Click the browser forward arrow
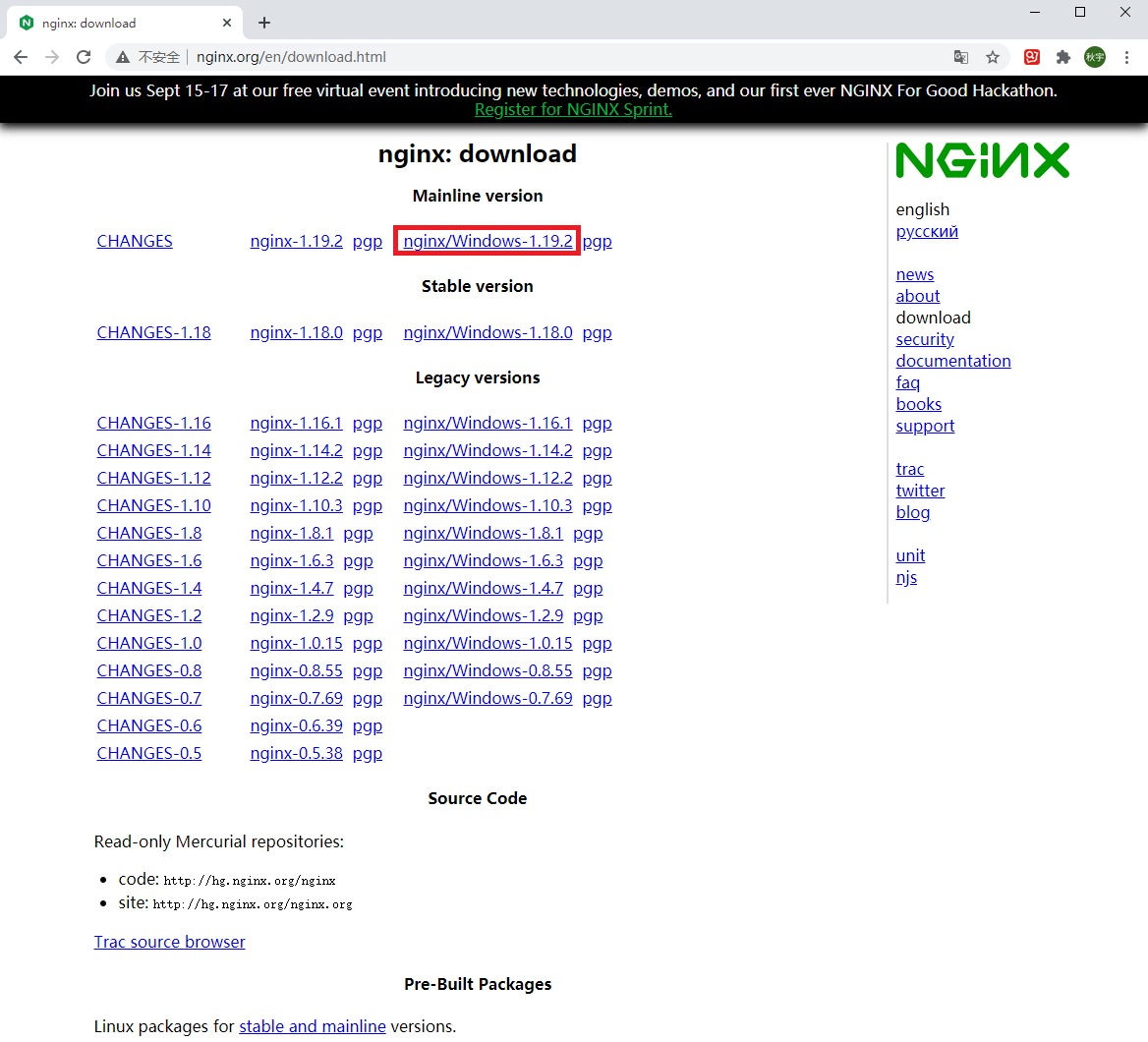The image size is (1148, 1042). pos(52,57)
